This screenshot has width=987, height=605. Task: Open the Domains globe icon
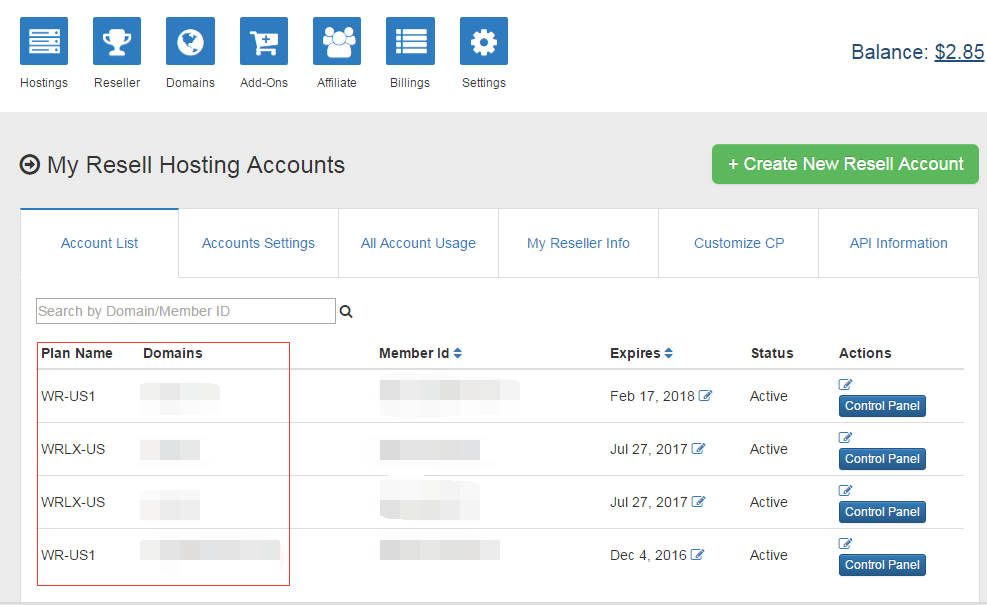point(190,42)
